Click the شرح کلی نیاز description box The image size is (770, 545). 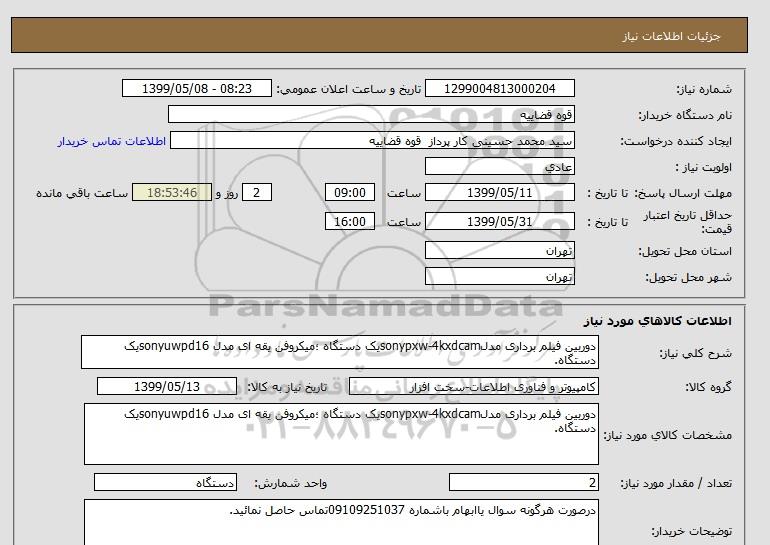point(340,352)
